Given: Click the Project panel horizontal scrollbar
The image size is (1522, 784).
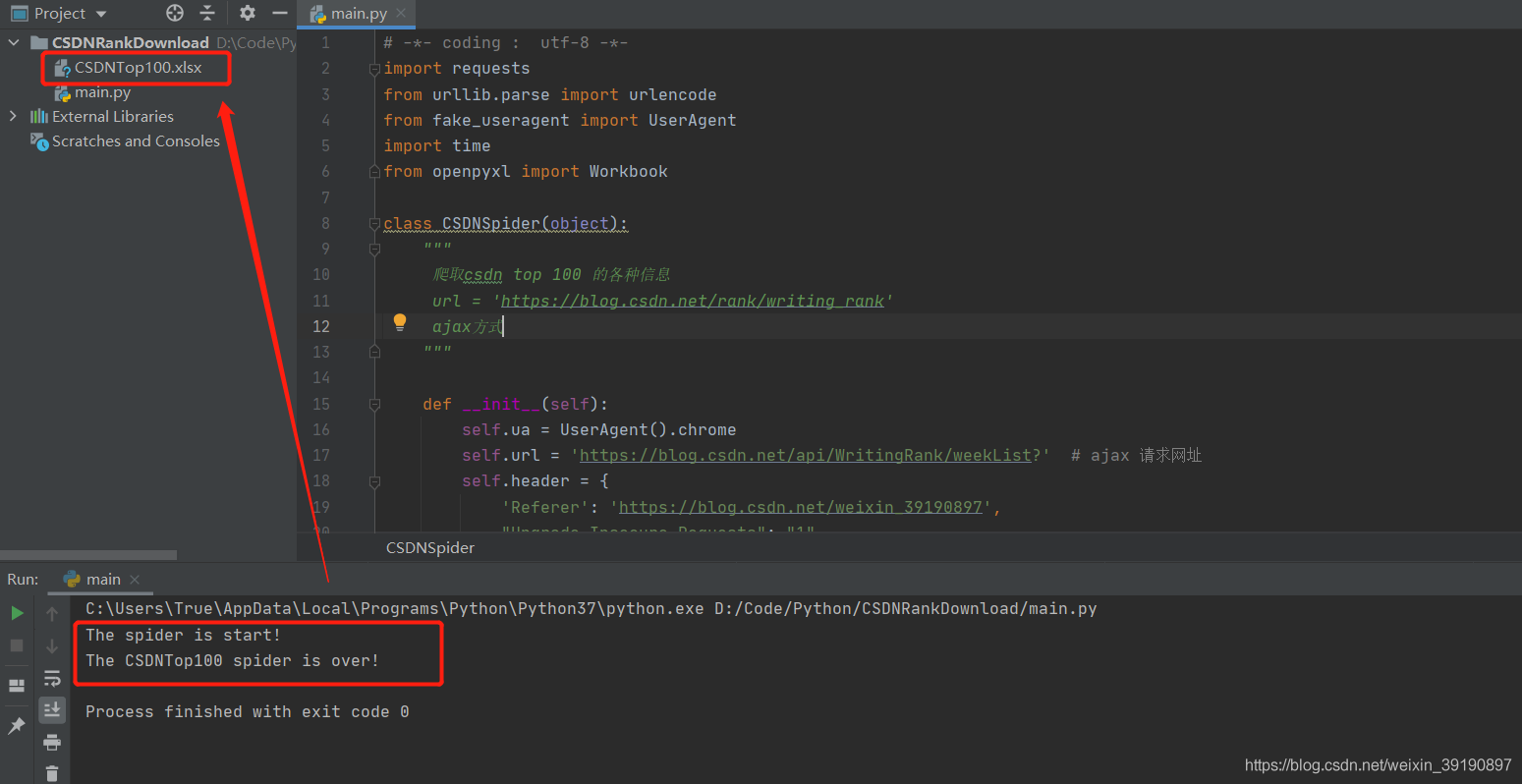Looking at the screenshot, I should tap(88, 555).
